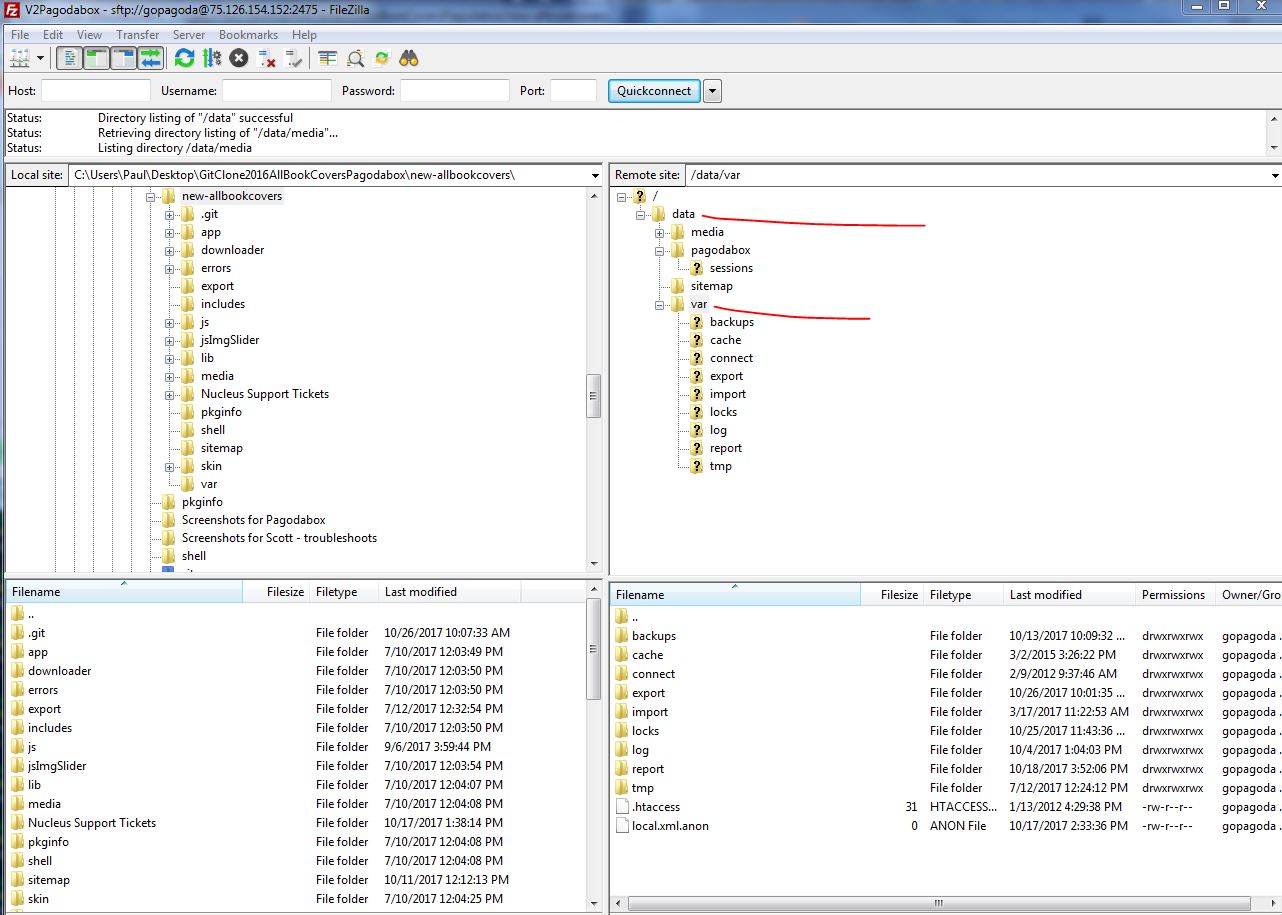Click the Password input field
1282x915 pixels.
pos(455,91)
